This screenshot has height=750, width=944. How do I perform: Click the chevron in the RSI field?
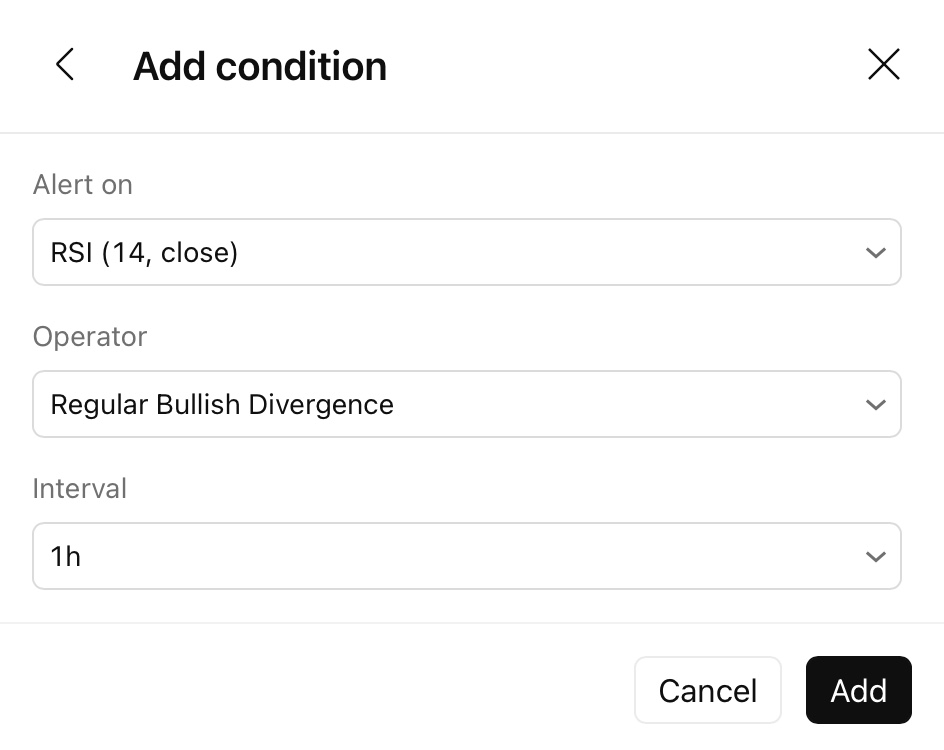(875, 253)
